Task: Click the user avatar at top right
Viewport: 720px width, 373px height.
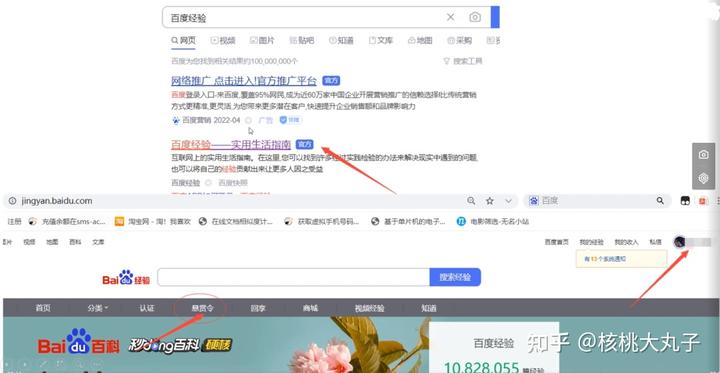Action: tap(680, 242)
